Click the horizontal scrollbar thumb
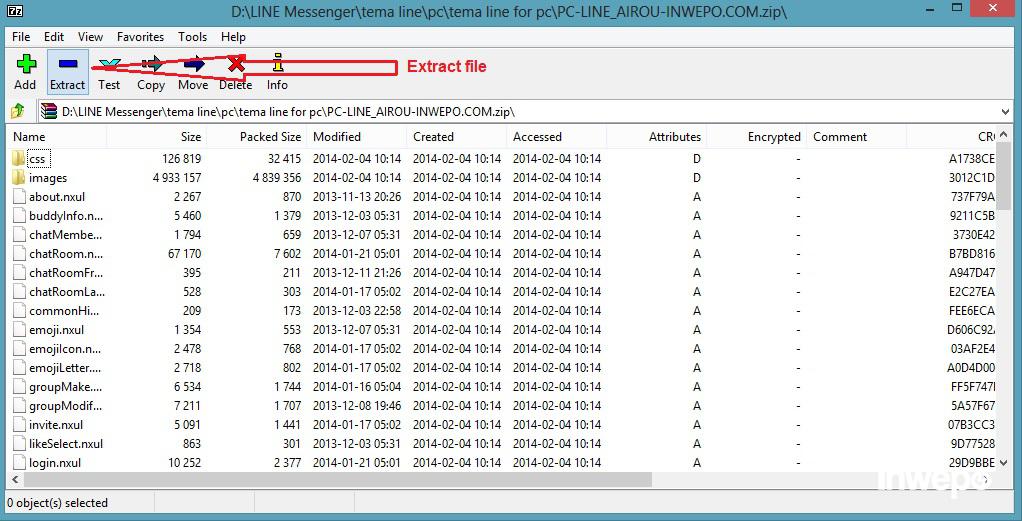The width and height of the screenshot is (1022, 521). pos(338,479)
